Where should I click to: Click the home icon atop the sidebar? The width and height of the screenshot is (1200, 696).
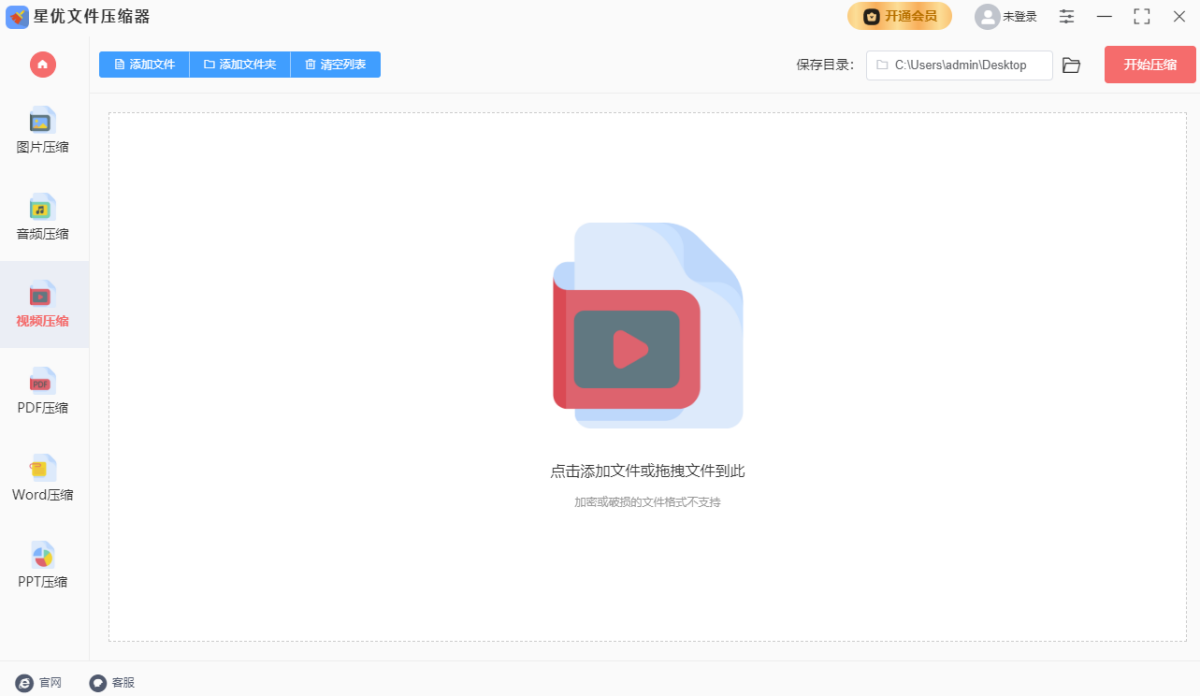point(42,64)
